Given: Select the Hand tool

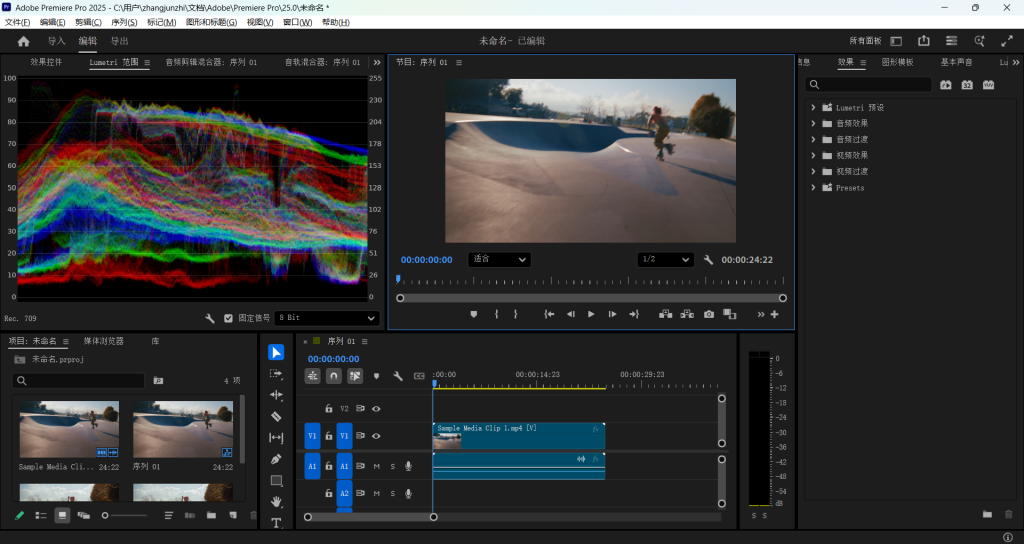Looking at the screenshot, I should [x=276, y=502].
